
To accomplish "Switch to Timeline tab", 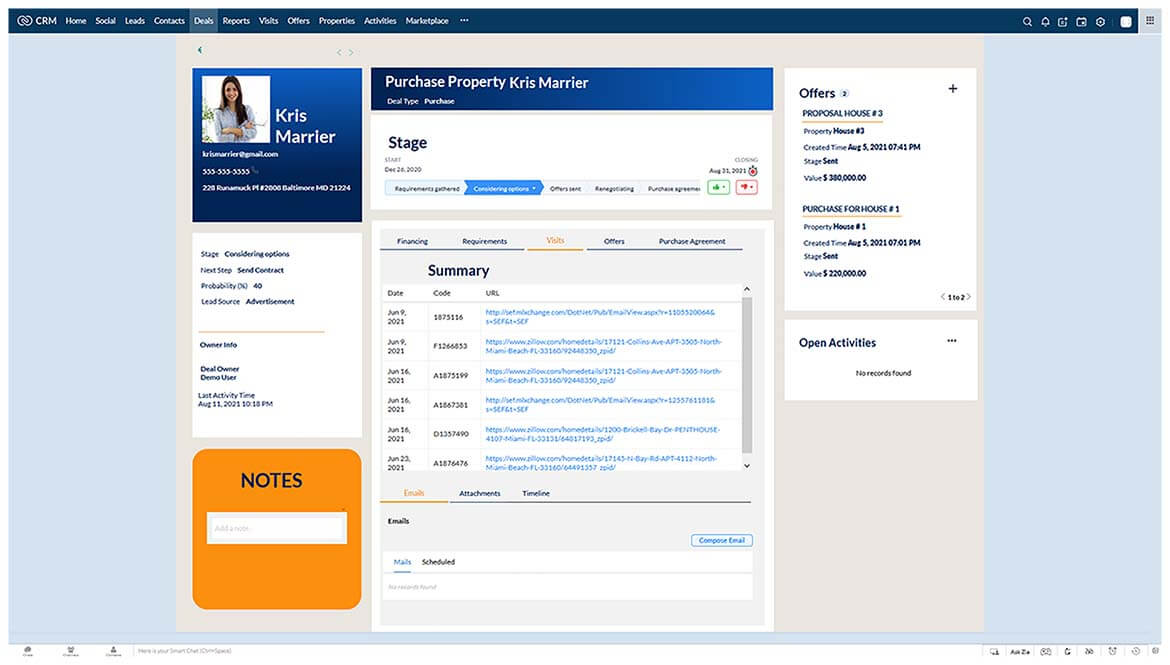I will 536,493.
